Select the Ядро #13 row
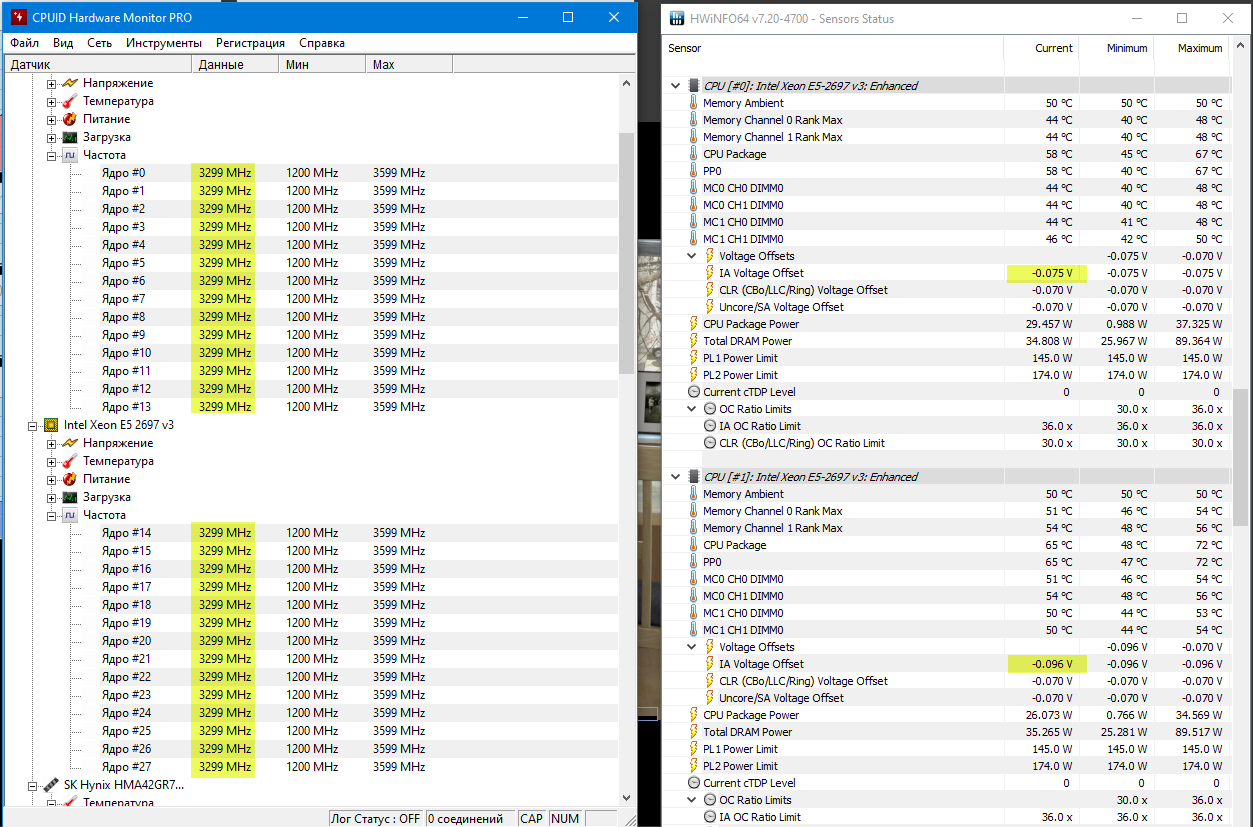 tap(311, 407)
